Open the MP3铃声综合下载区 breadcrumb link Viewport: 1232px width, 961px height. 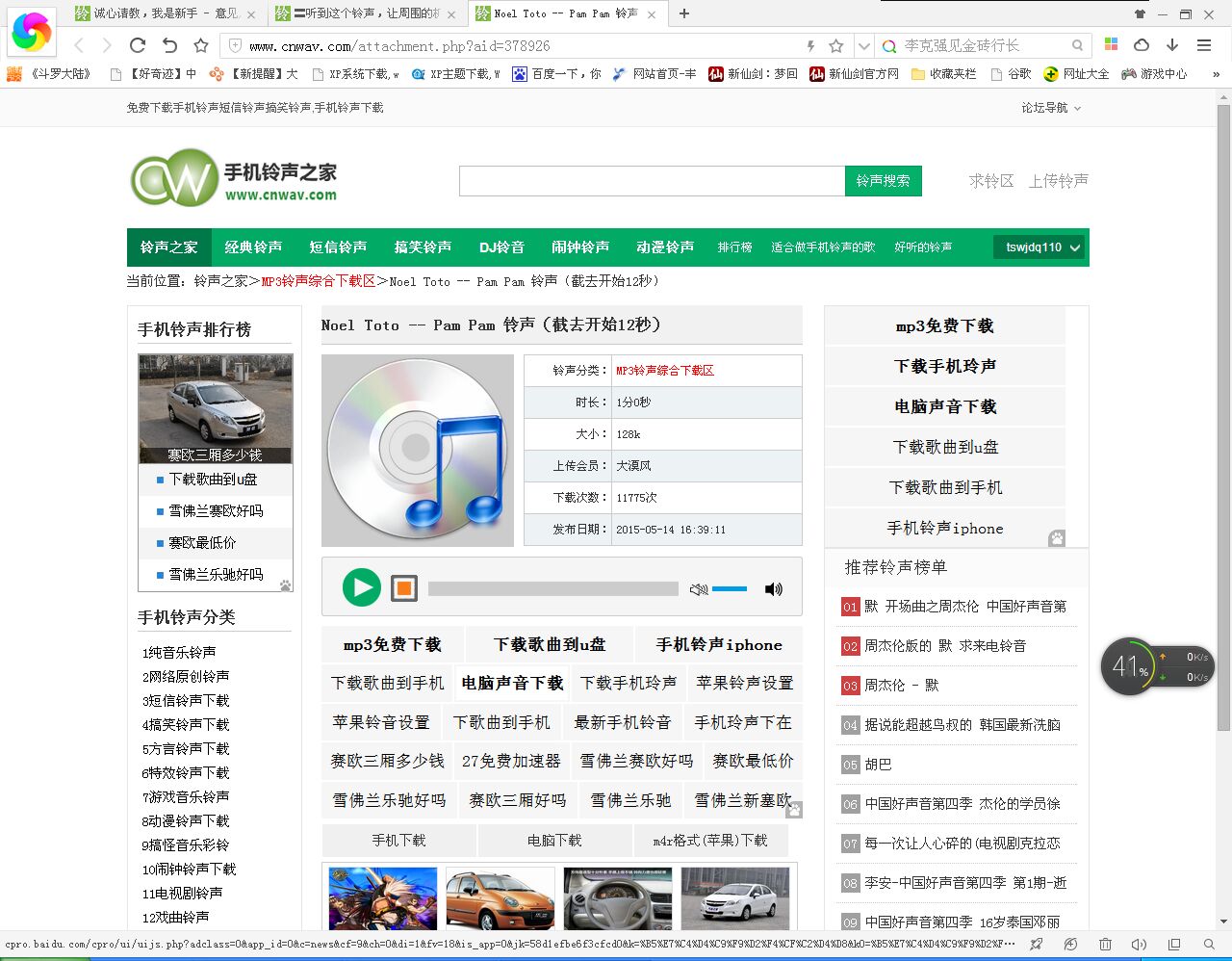(319, 281)
